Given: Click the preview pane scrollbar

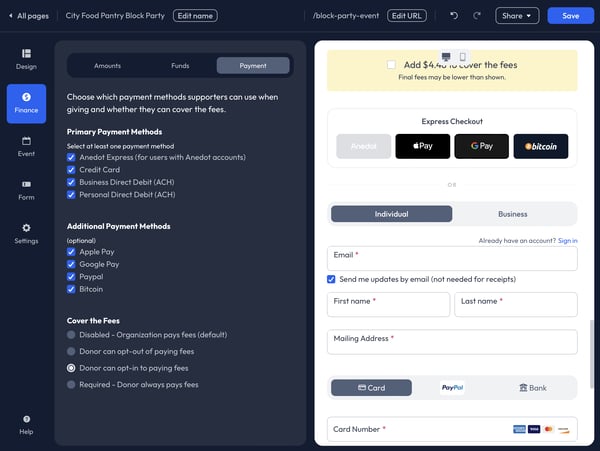Looking at the screenshot, I should click(x=592, y=354).
